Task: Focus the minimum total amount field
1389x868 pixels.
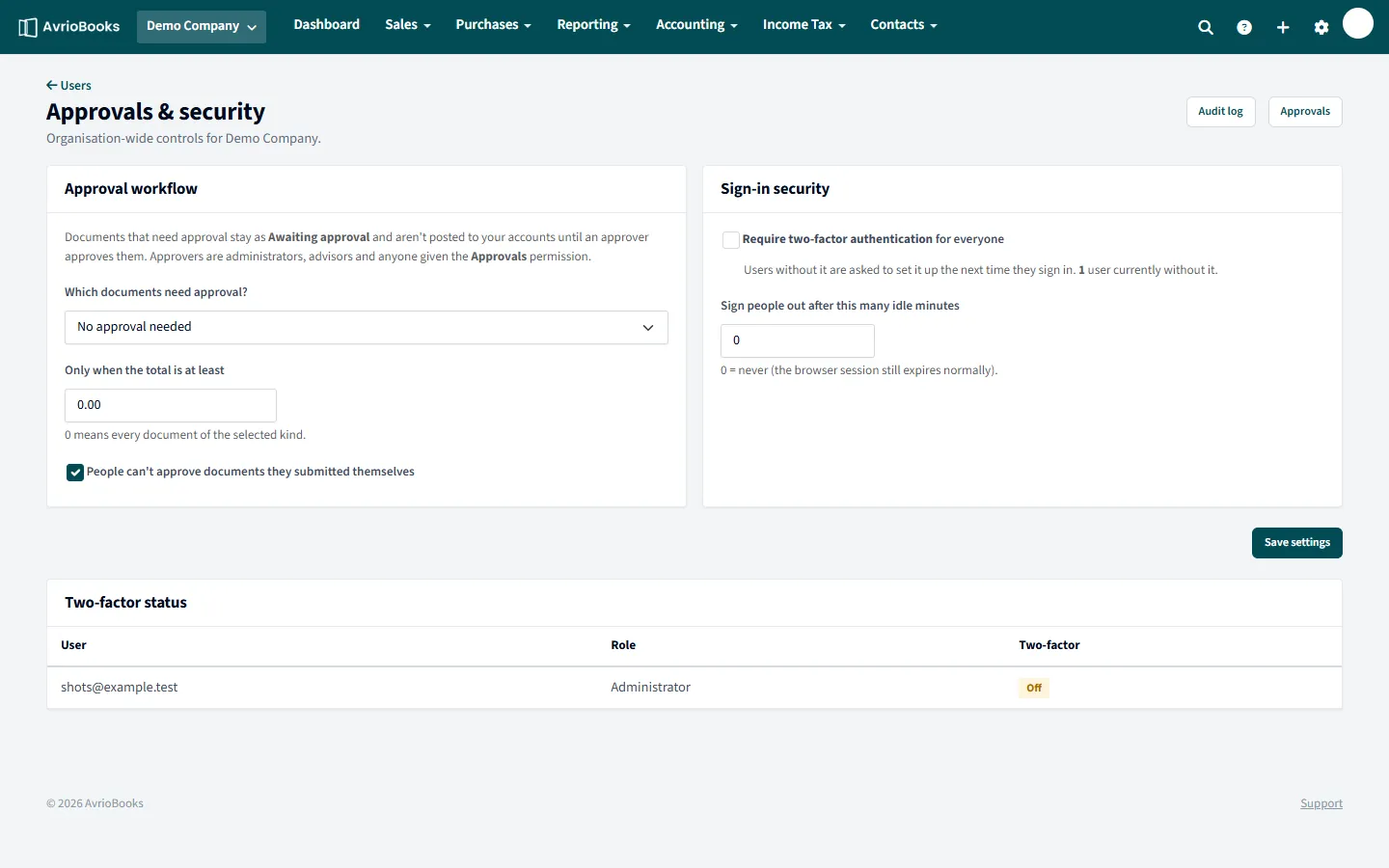Action: (171, 405)
